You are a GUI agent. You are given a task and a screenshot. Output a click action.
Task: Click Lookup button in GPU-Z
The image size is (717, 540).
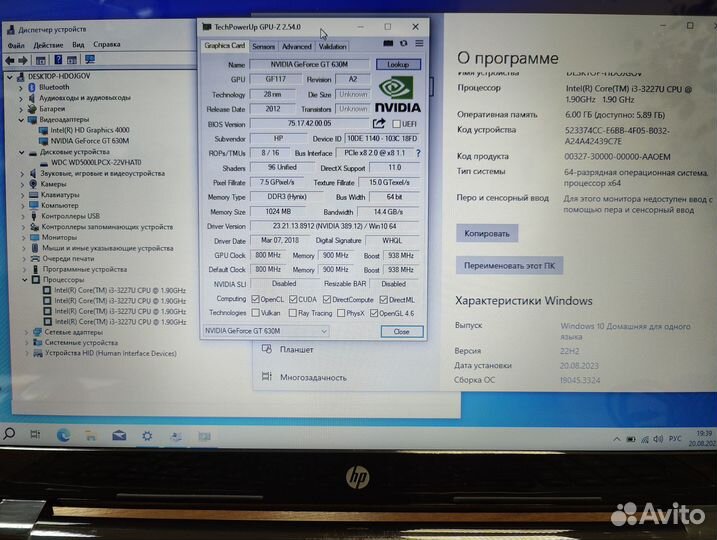[x=398, y=64]
